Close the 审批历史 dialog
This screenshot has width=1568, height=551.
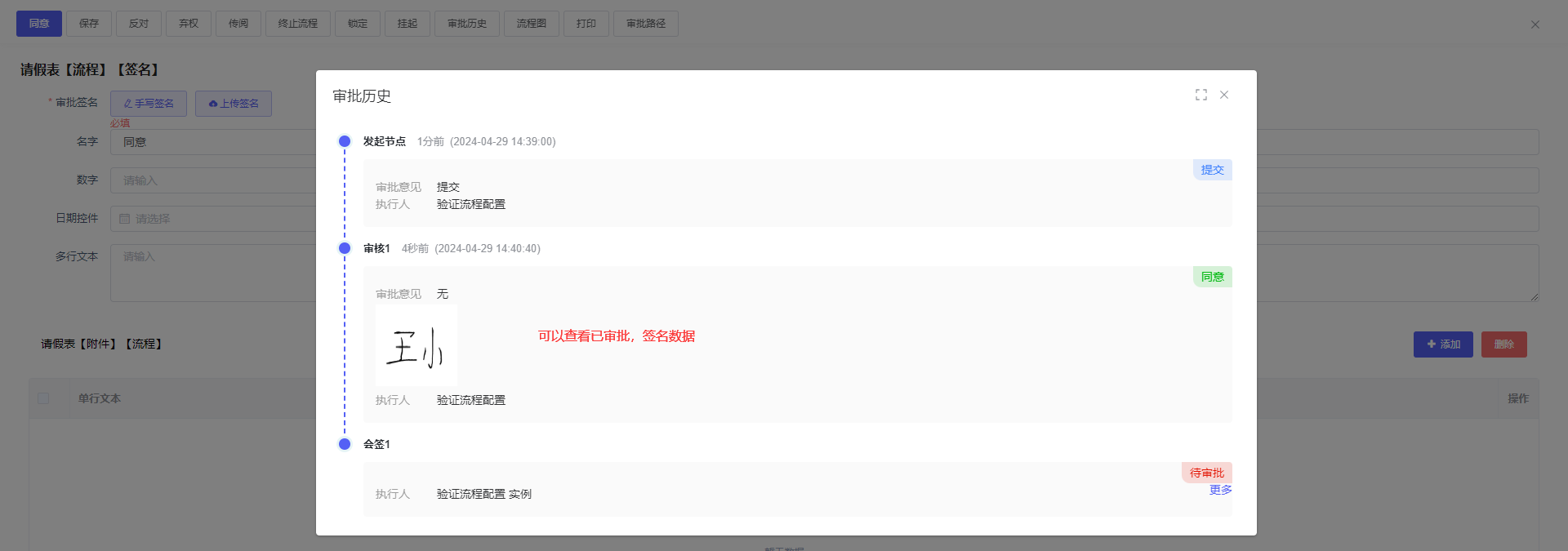point(1224,95)
